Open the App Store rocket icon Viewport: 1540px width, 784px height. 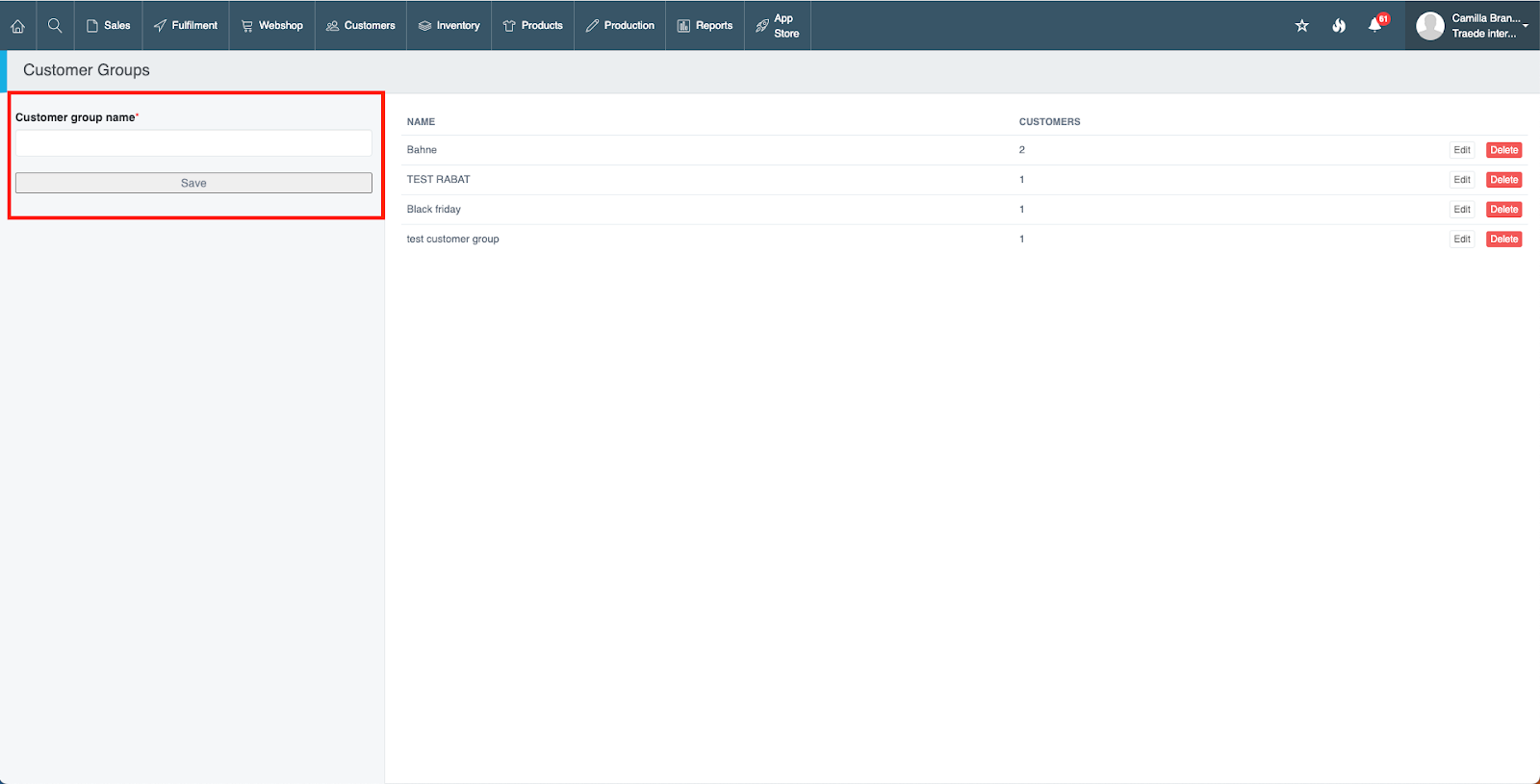[762, 26]
